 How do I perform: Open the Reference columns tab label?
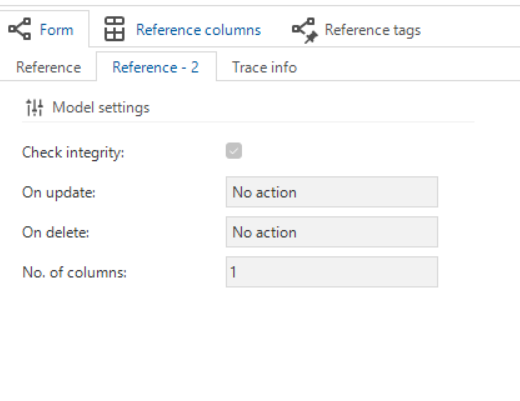[x=198, y=30]
